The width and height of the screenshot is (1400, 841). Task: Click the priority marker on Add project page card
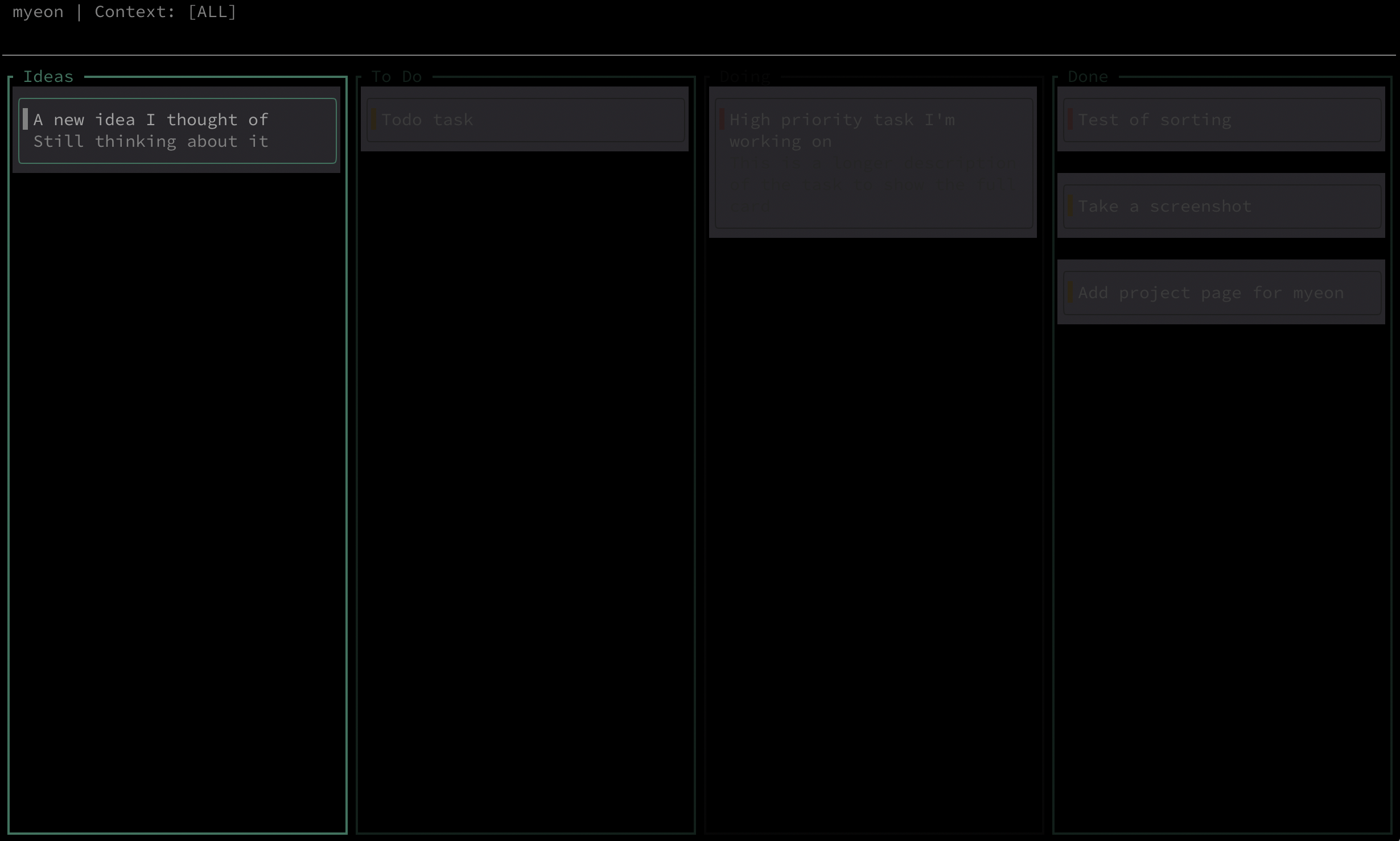1070,292
